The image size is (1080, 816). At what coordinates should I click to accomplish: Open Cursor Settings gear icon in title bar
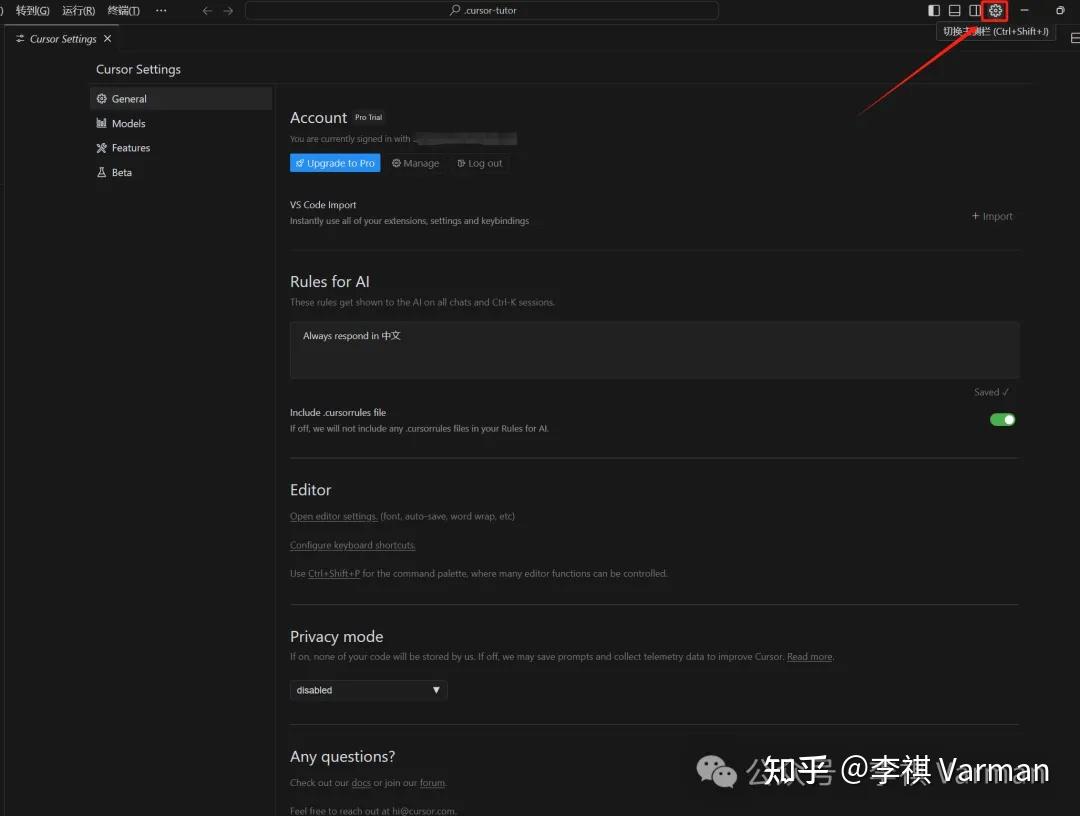coord(995,10)
